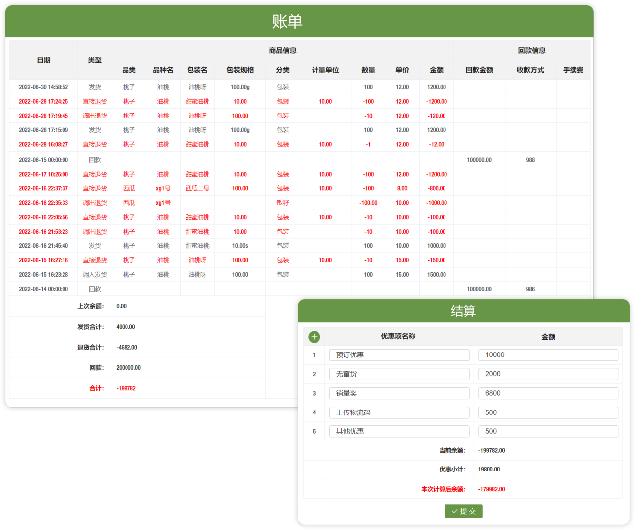This screenshot has width=635, height=531.
Task: Select discount name field in row 5
Action: coord(398,431)
